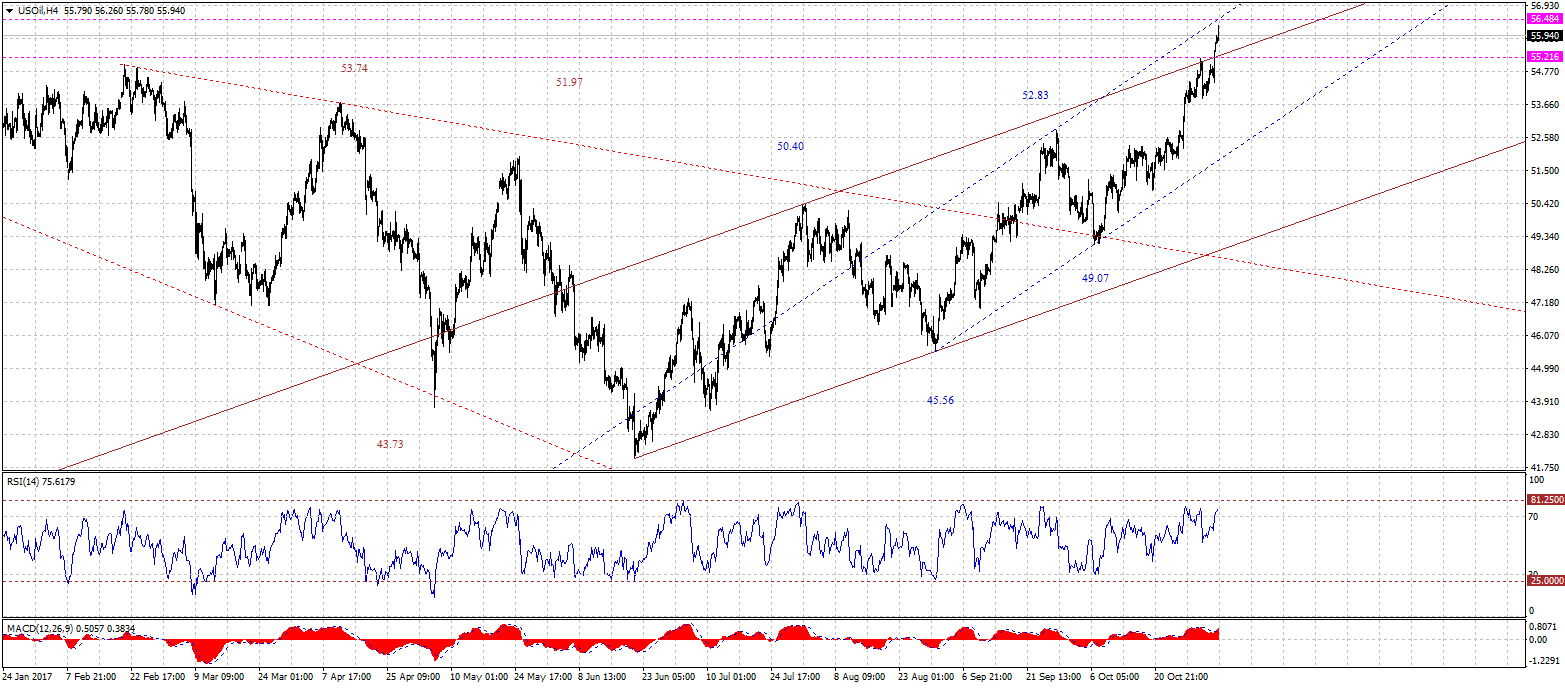Image resolution: width=1565 pixels, height=688 pixels.
Task: Click the magenta 56.484 price level label
Action: [x=1545, y=19]
